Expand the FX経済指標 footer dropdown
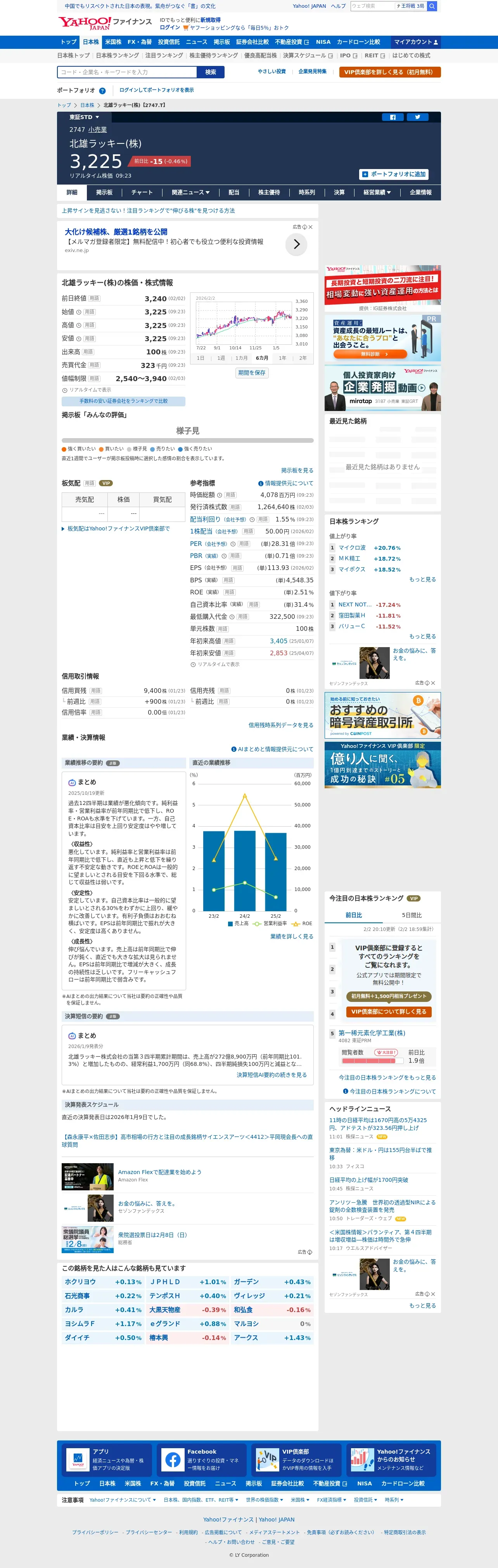Viewport: 498px width, 1568px height. [x=331, y=1500]
